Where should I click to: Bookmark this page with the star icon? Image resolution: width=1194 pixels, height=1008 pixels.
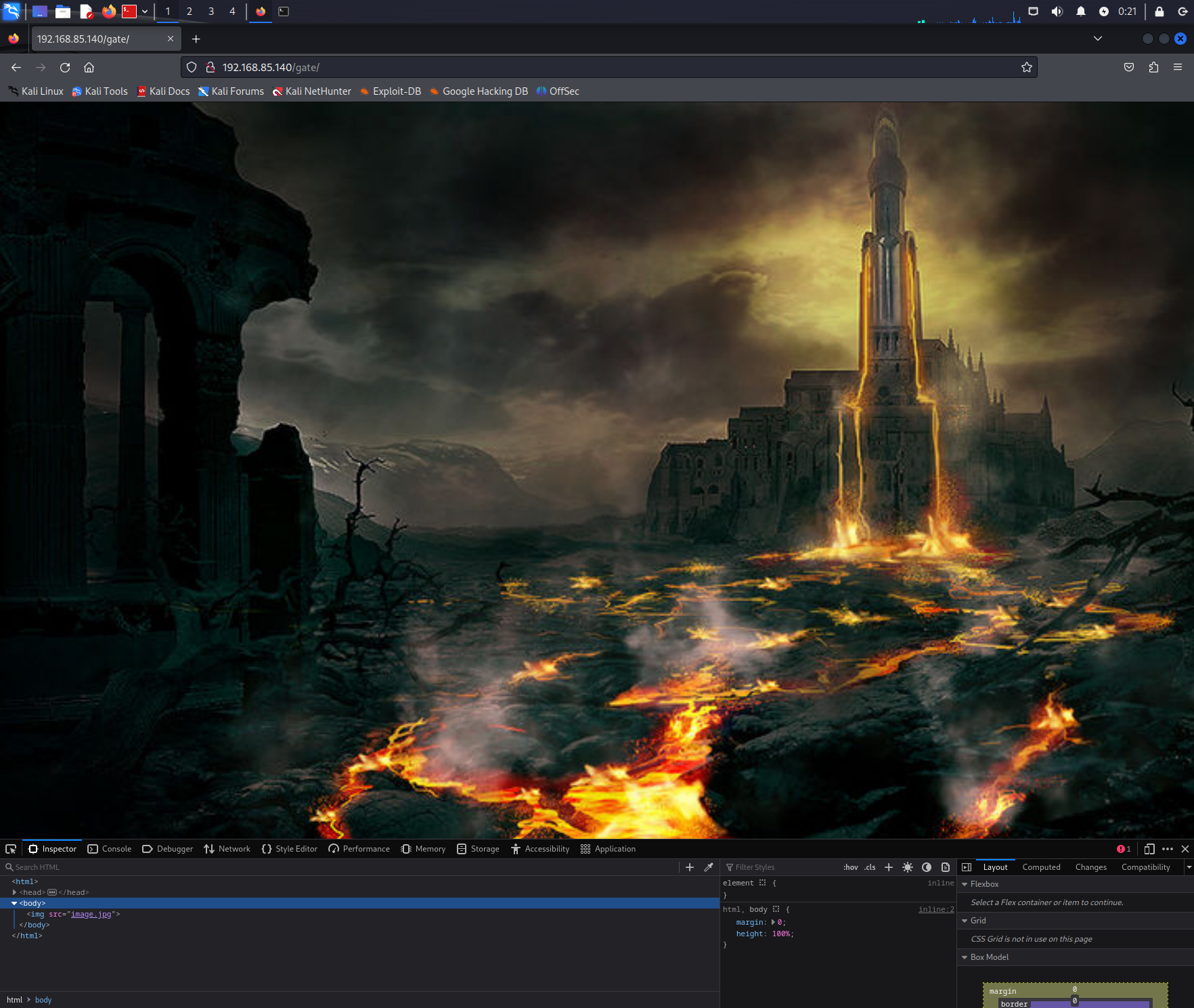1027,67
